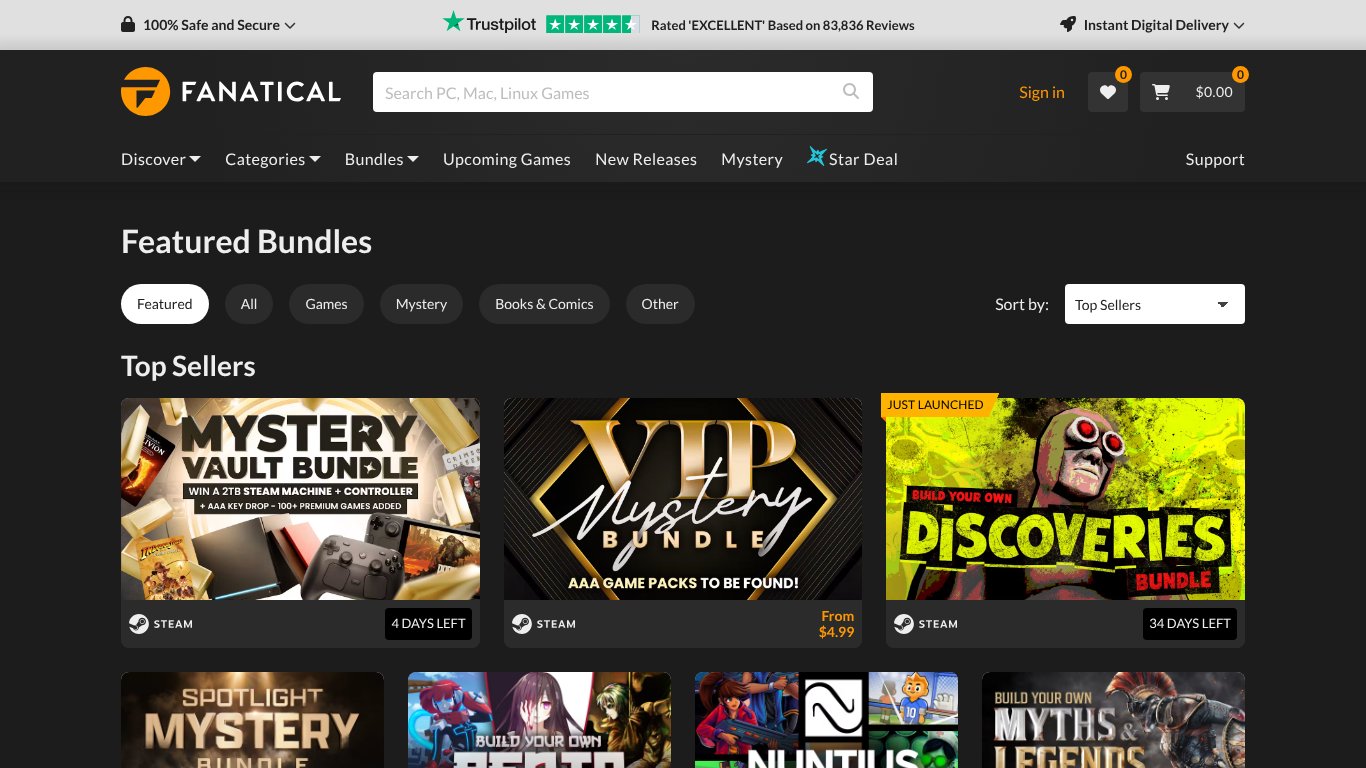Click Steam icon on Mystery Vault Bundle

[x=139, y=624]
